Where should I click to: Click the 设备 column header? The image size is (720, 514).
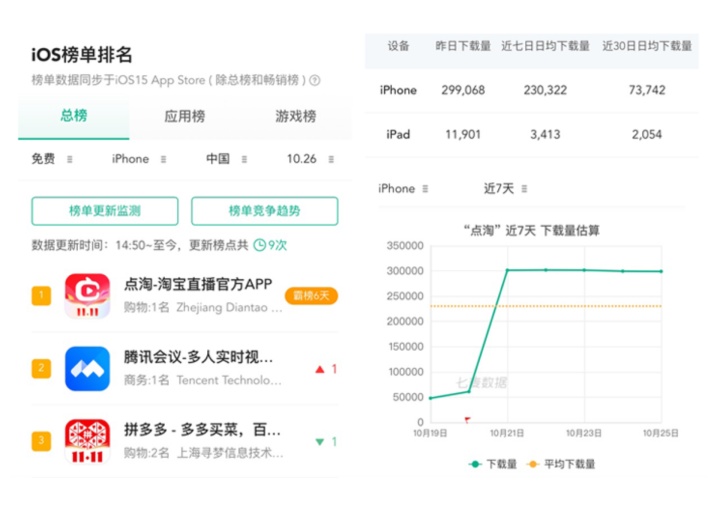pos(398,46)
